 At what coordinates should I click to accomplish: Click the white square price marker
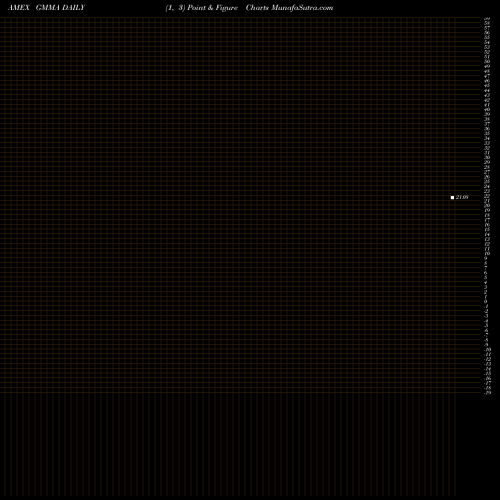[x=452, y=198]
